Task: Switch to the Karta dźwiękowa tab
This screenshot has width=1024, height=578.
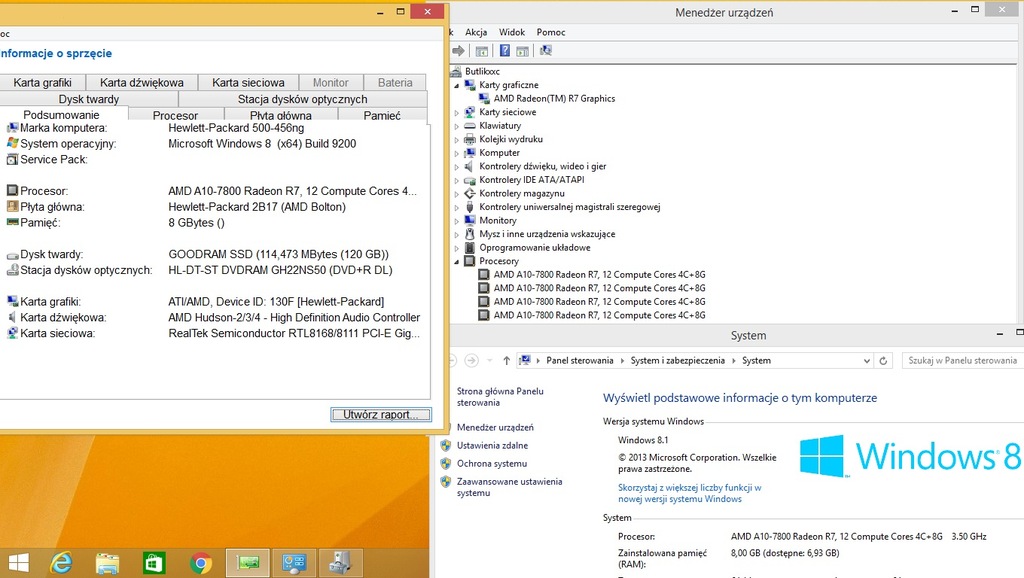Action: (142, 83)
